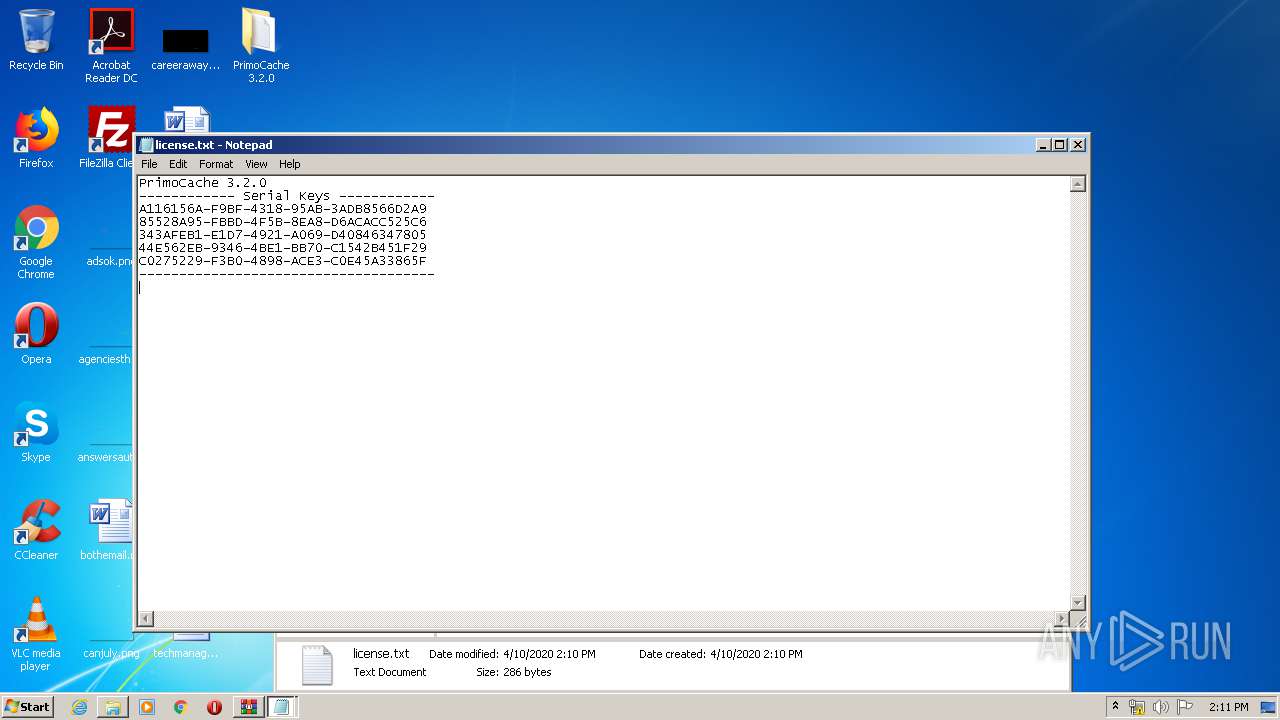
Task: Click the key line starting C0275229
Action: pyautogui.click(x=283, y=261)
